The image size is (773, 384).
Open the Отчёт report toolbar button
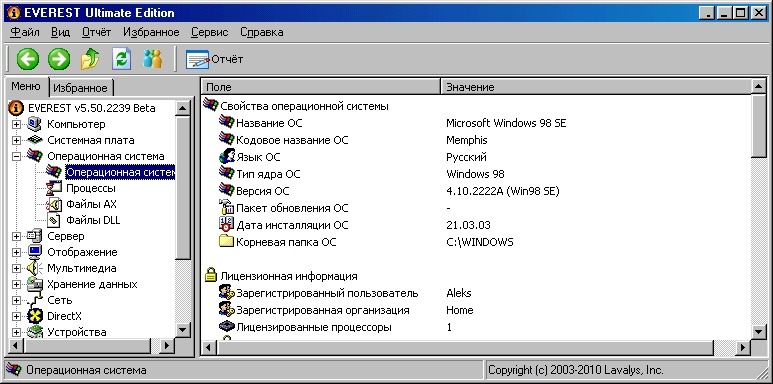click(x=214, y=60)
